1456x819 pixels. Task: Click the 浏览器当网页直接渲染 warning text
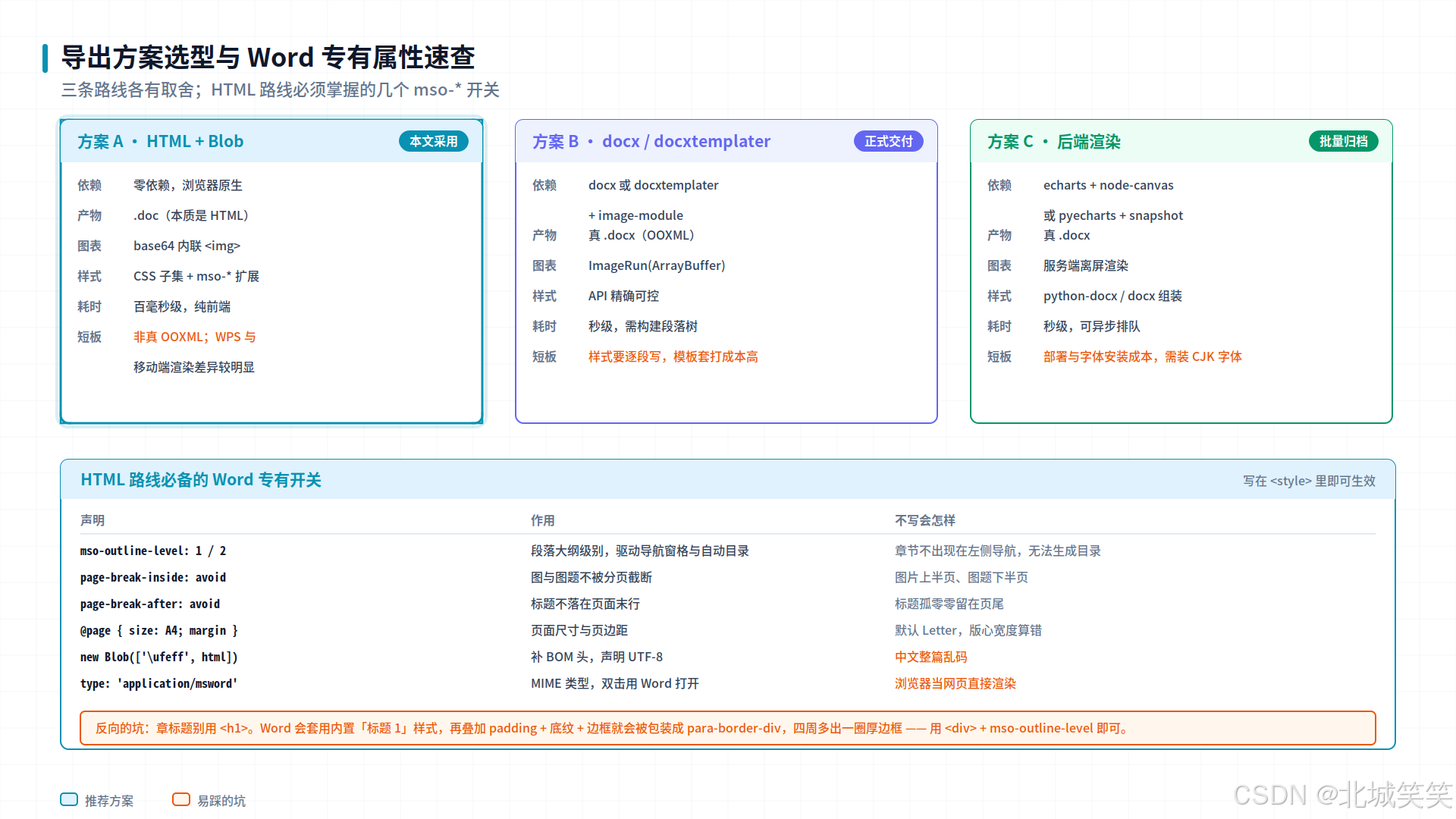coord(955,683)
